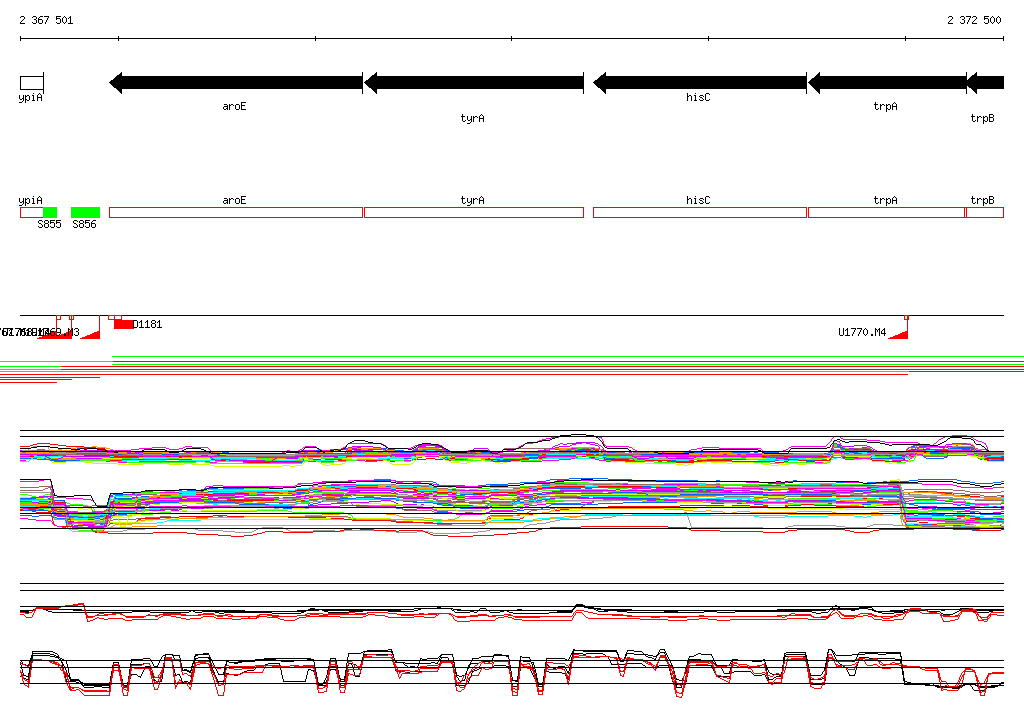Click the S855 label
Screen dimensions: 1024x714
[50, 224]
